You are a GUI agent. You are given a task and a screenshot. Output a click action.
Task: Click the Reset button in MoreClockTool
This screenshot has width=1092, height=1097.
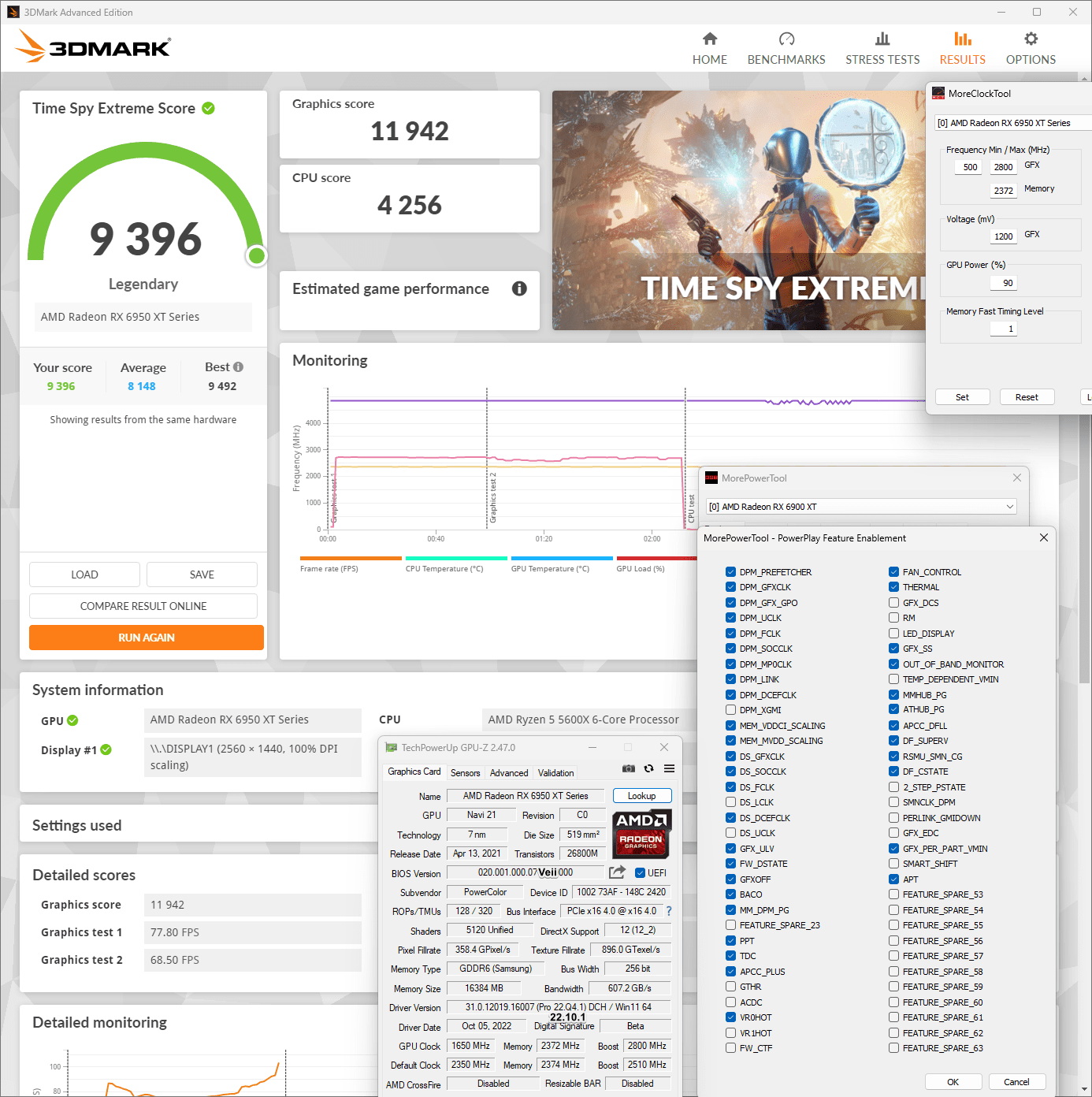(x=1027, y=397)
